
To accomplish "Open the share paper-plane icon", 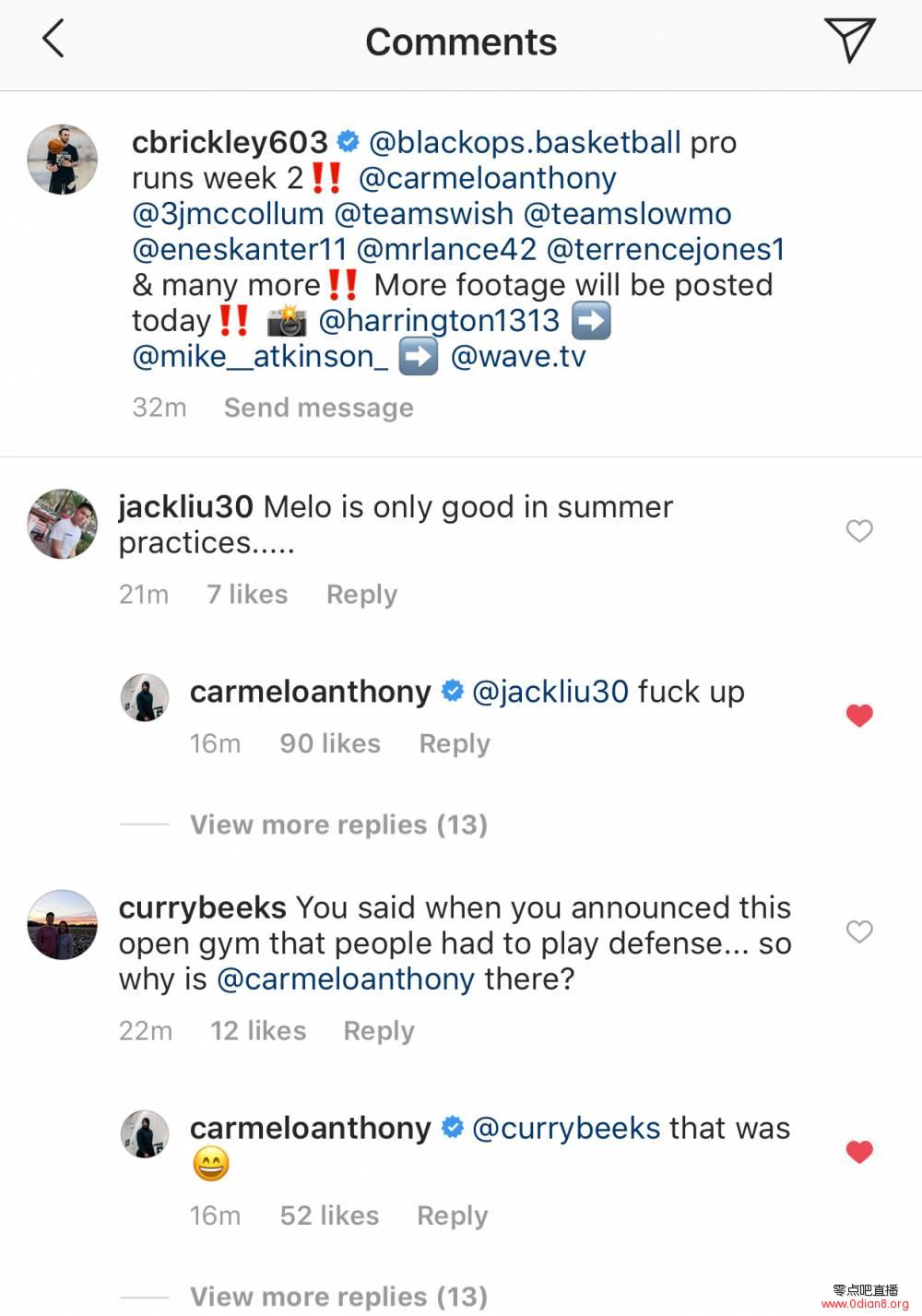I will [x=849, y=41].
